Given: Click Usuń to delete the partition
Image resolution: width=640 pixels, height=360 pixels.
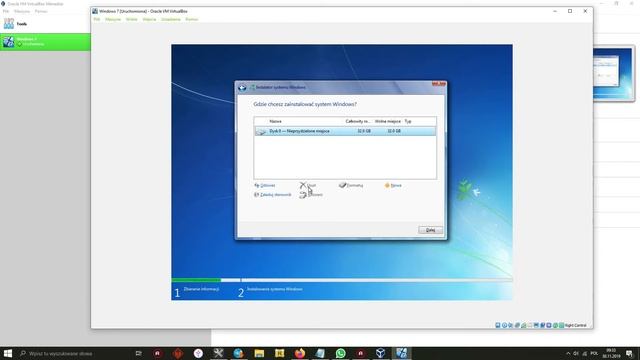Looking at the screenshot, I should [308, 185].
